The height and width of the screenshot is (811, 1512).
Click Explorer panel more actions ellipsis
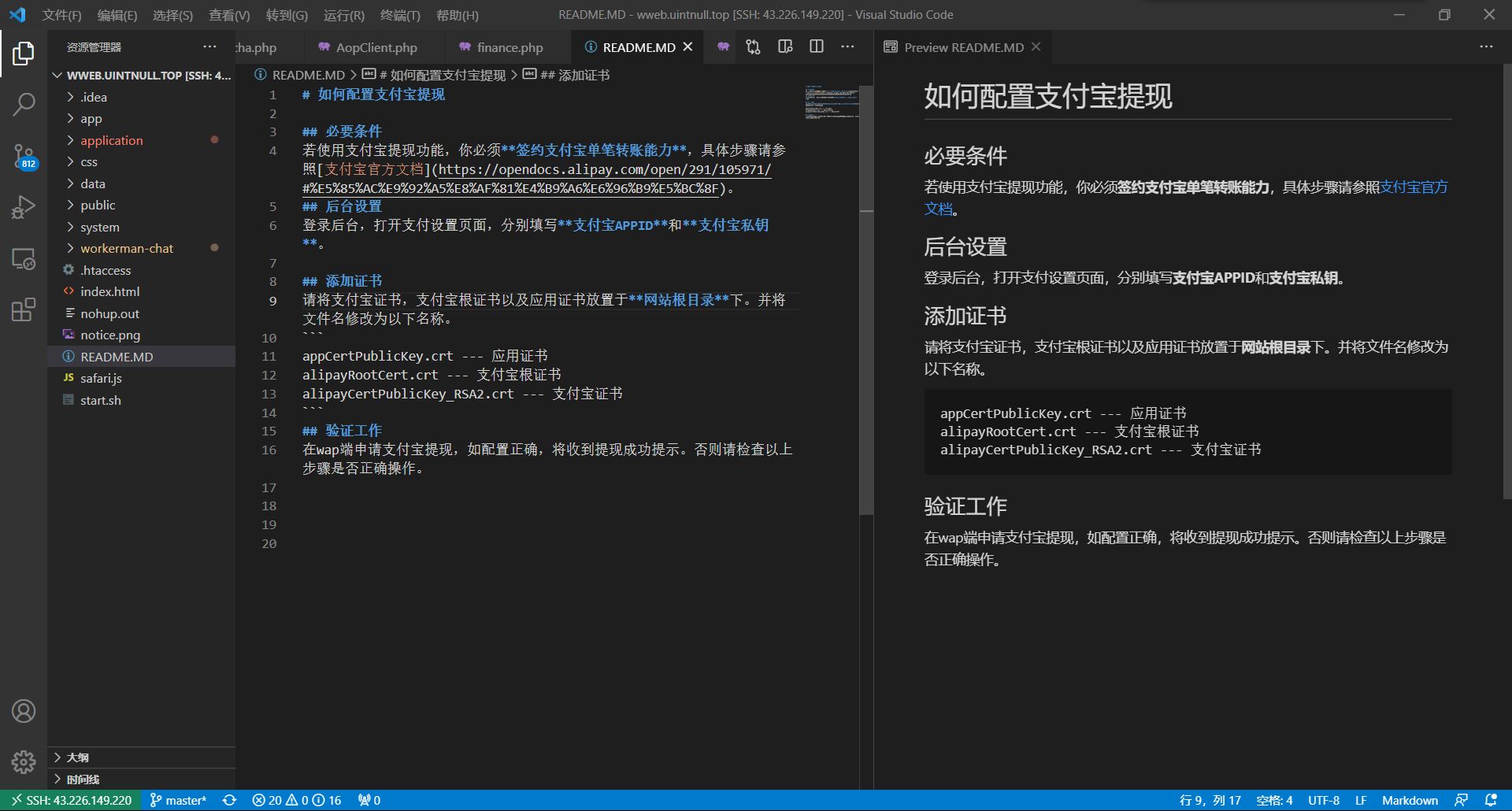(209, 46)
